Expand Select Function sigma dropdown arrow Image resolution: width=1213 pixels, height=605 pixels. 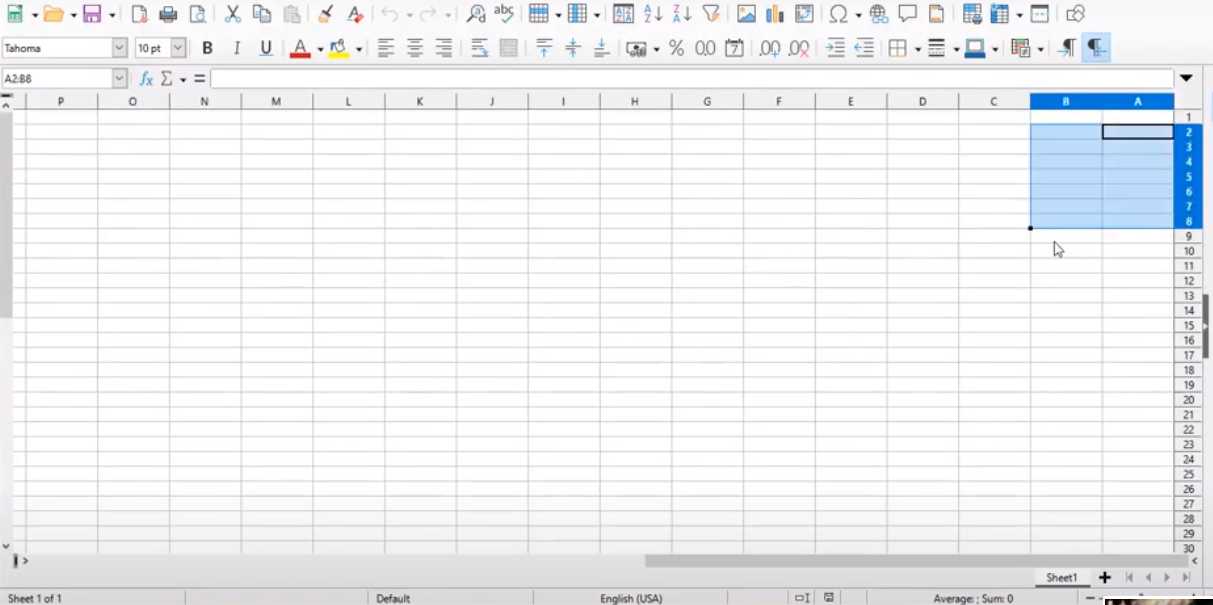183,78
